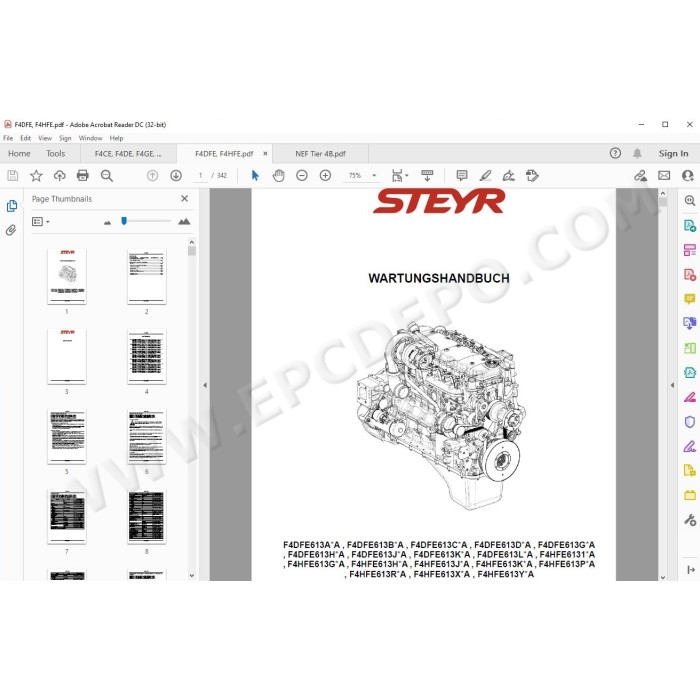Image resolution: width=700 pixels, height=700 pixels.
Task: Select page 1 thumbnail
Action: click(x=67, y=277)
